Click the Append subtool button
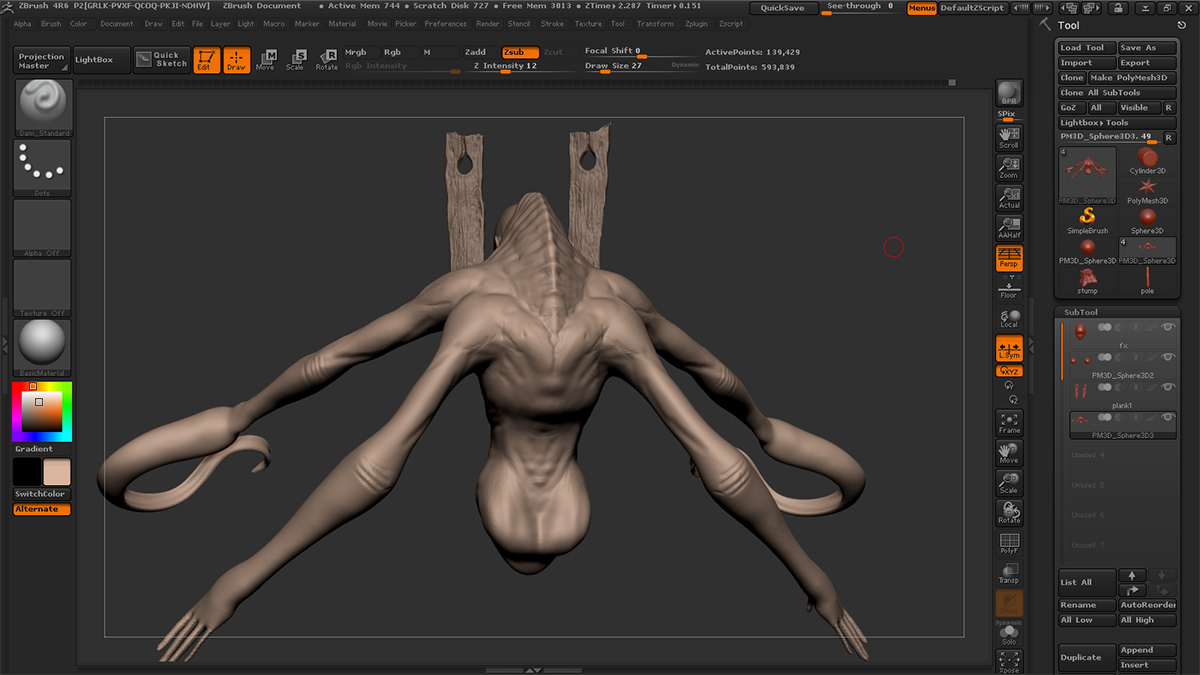This screenshot has width=1200, height=675. point(1147,650)
